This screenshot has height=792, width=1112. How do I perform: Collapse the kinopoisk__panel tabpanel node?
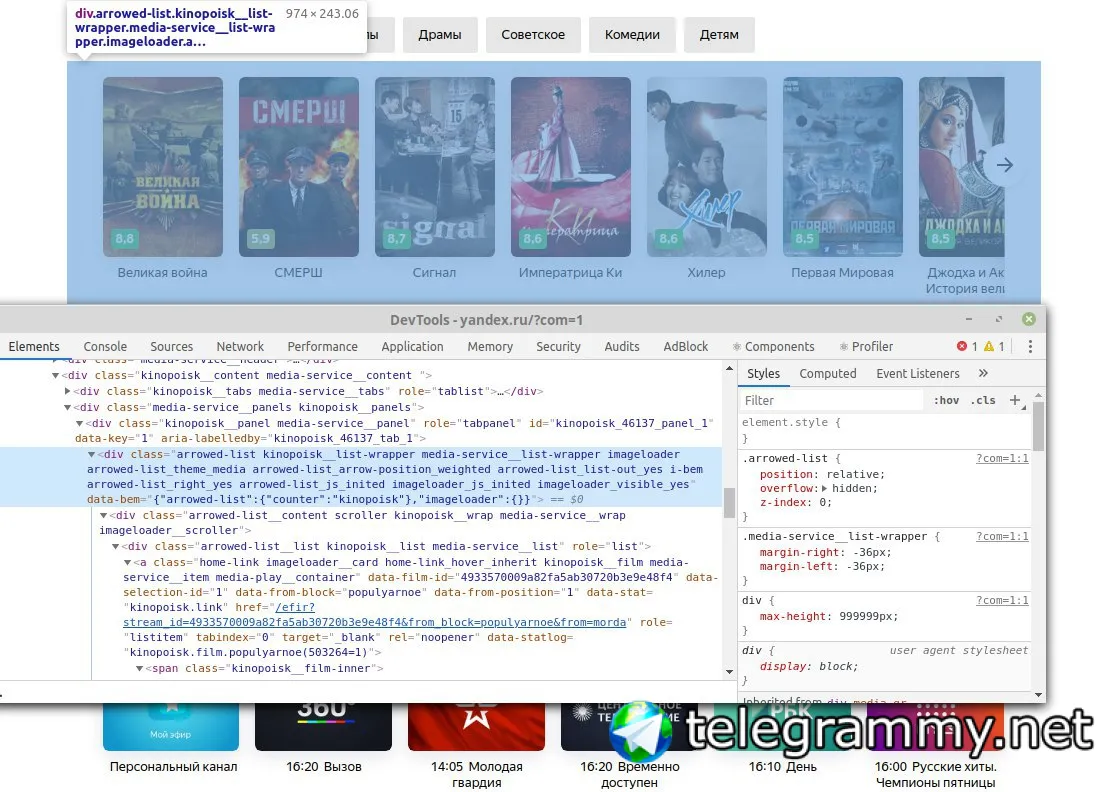click(79, 423)
